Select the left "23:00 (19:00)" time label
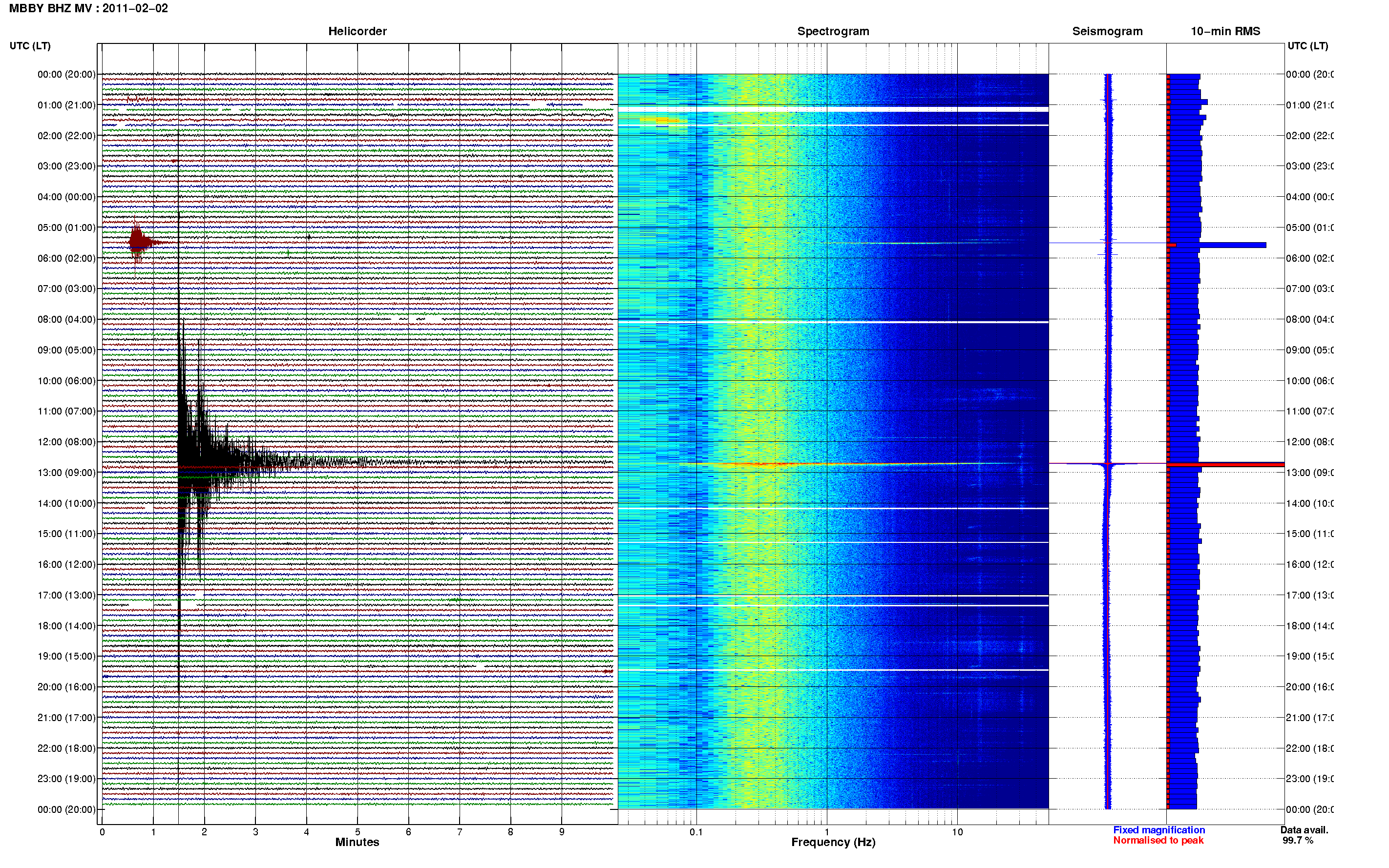Screen dimensions: 1389x868 pyautogui.click(x=66, y=779)
